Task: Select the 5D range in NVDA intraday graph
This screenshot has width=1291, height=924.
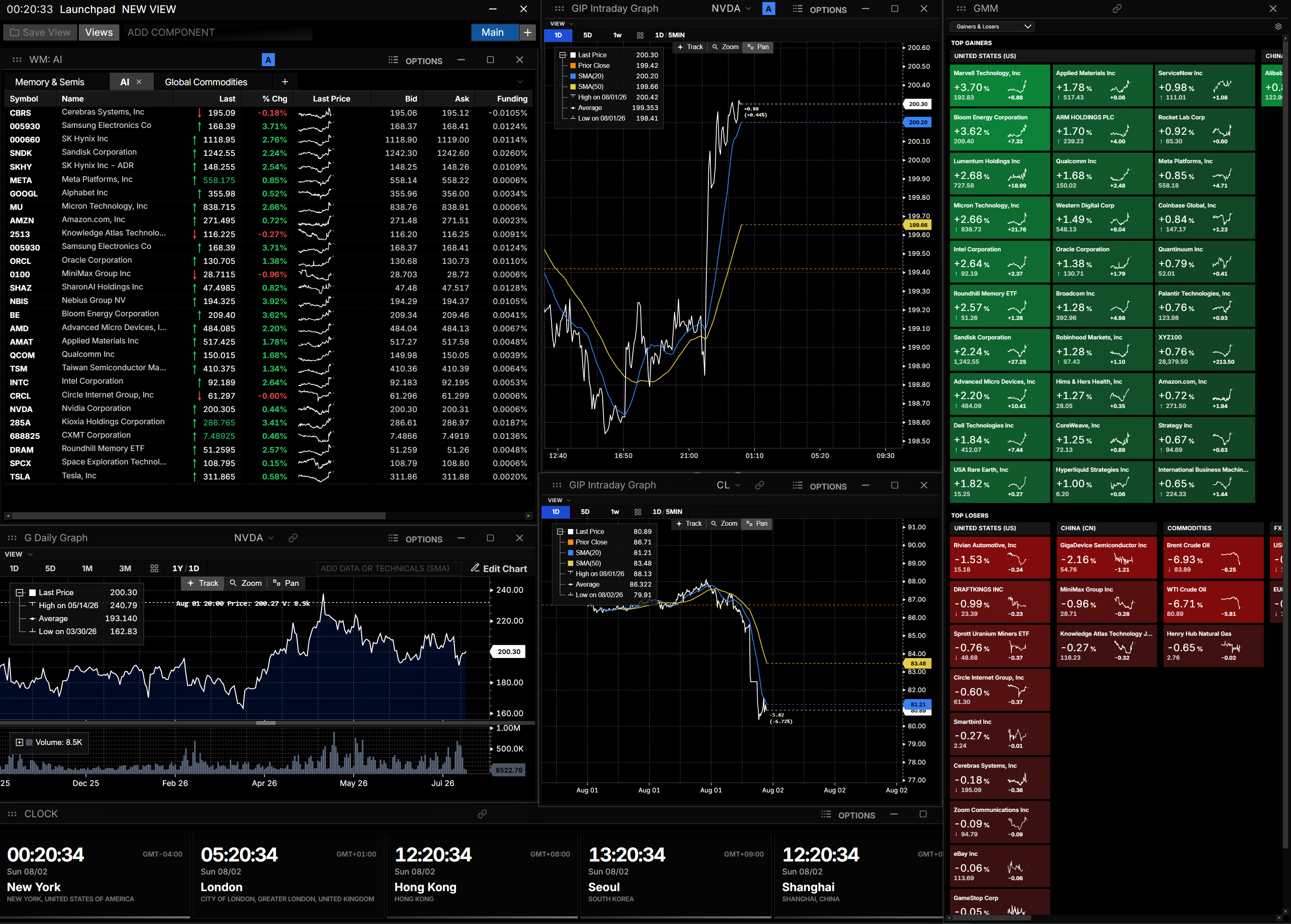Action: coord(588,35)
